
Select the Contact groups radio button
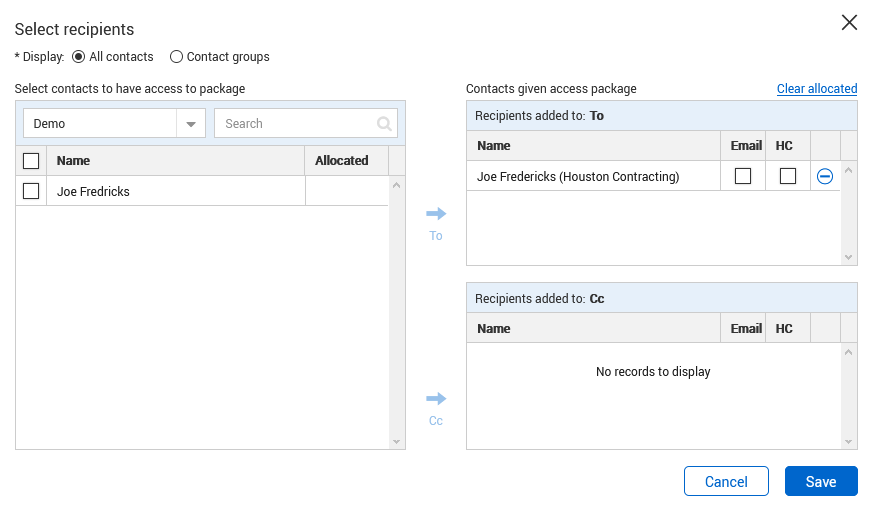click(177, 57)
